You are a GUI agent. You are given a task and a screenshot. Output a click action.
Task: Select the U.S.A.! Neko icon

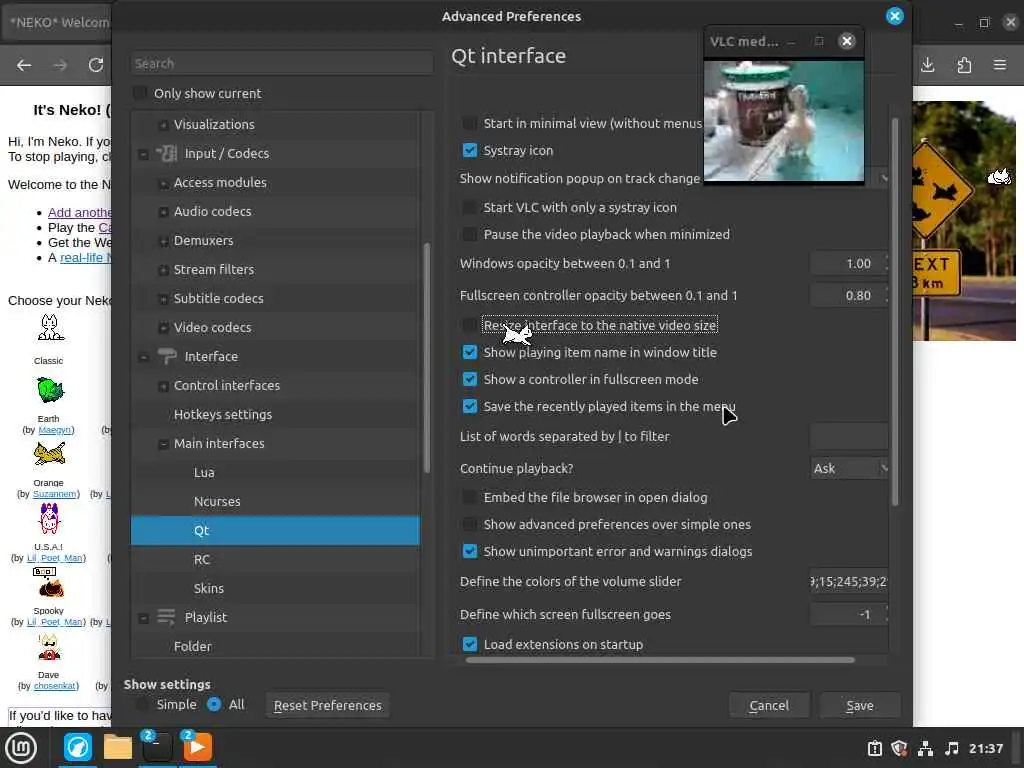pos(50,519)
